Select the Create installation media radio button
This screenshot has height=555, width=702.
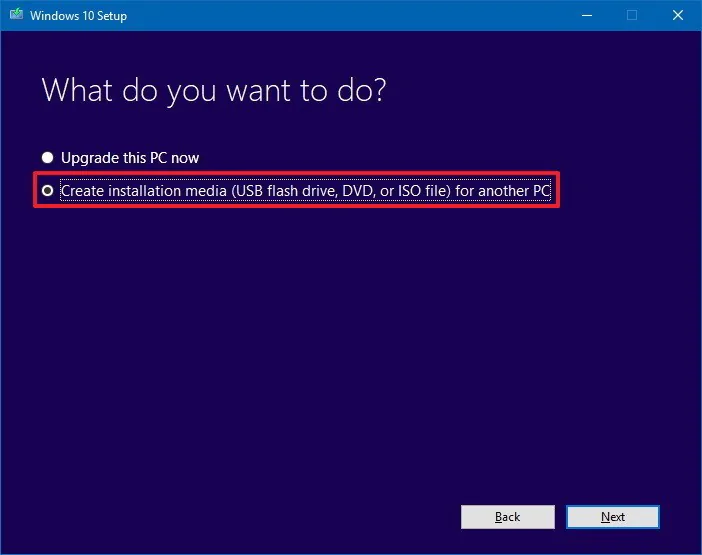pos(47,191)
